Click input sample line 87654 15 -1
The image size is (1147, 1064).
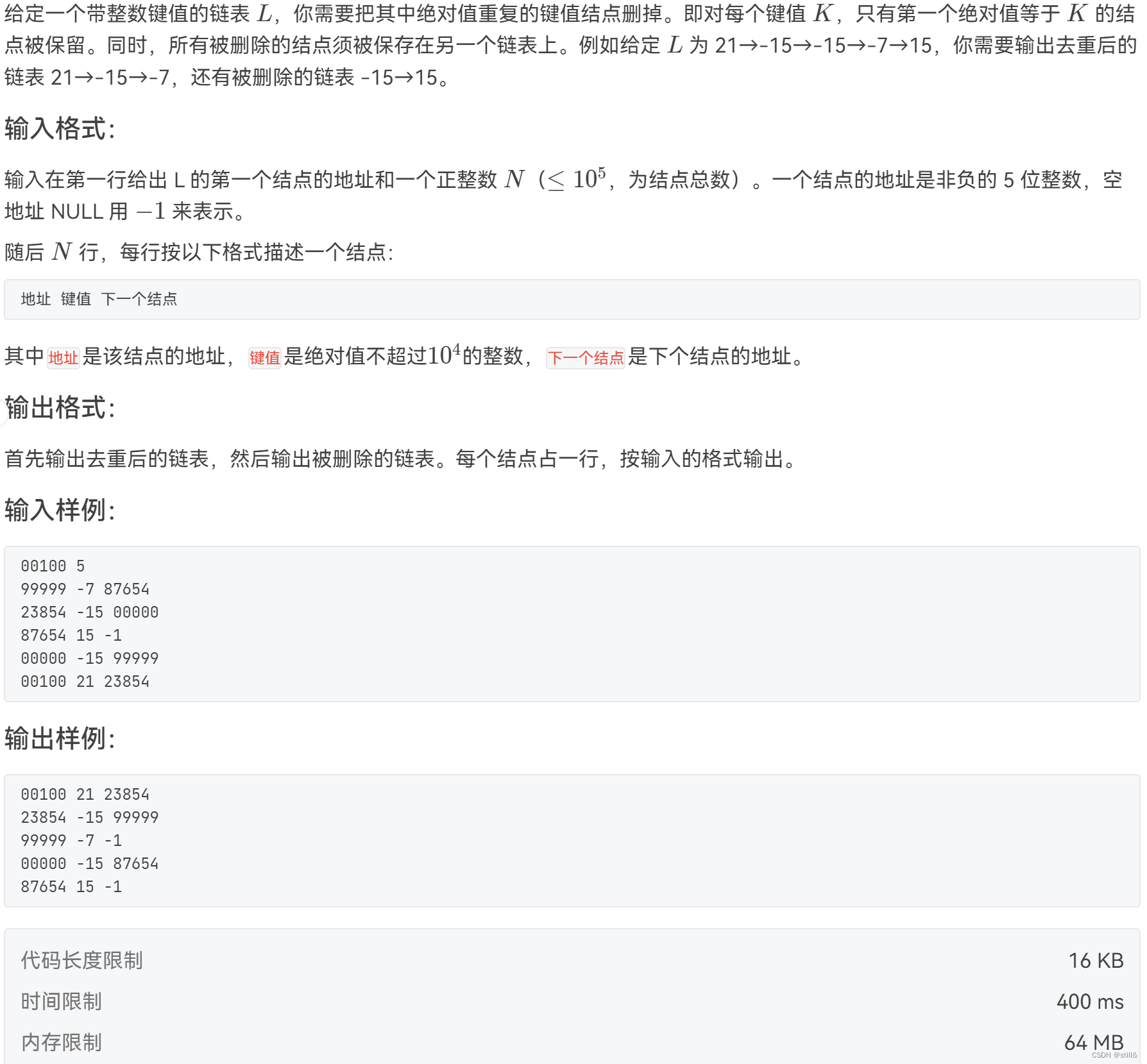coord(71,635)
